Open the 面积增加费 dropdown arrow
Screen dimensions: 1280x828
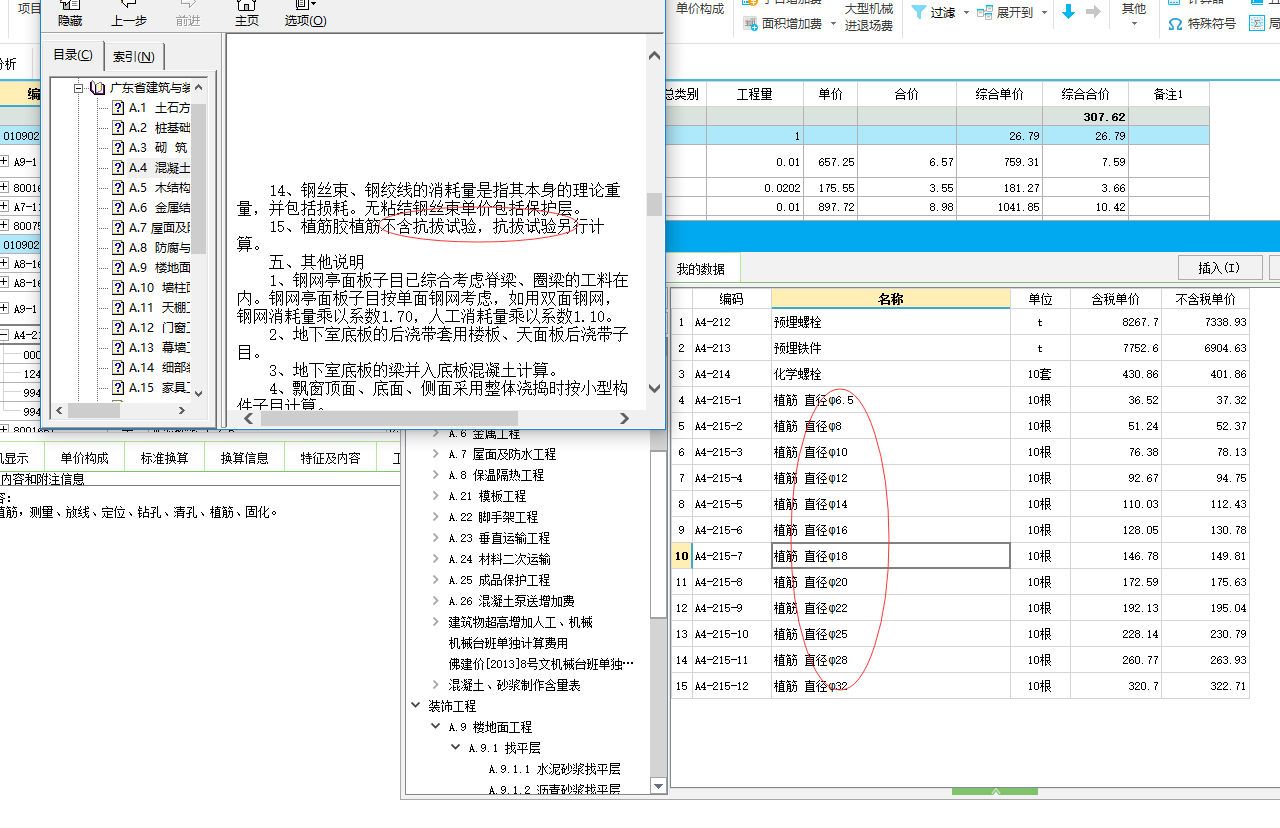[833, 24]
